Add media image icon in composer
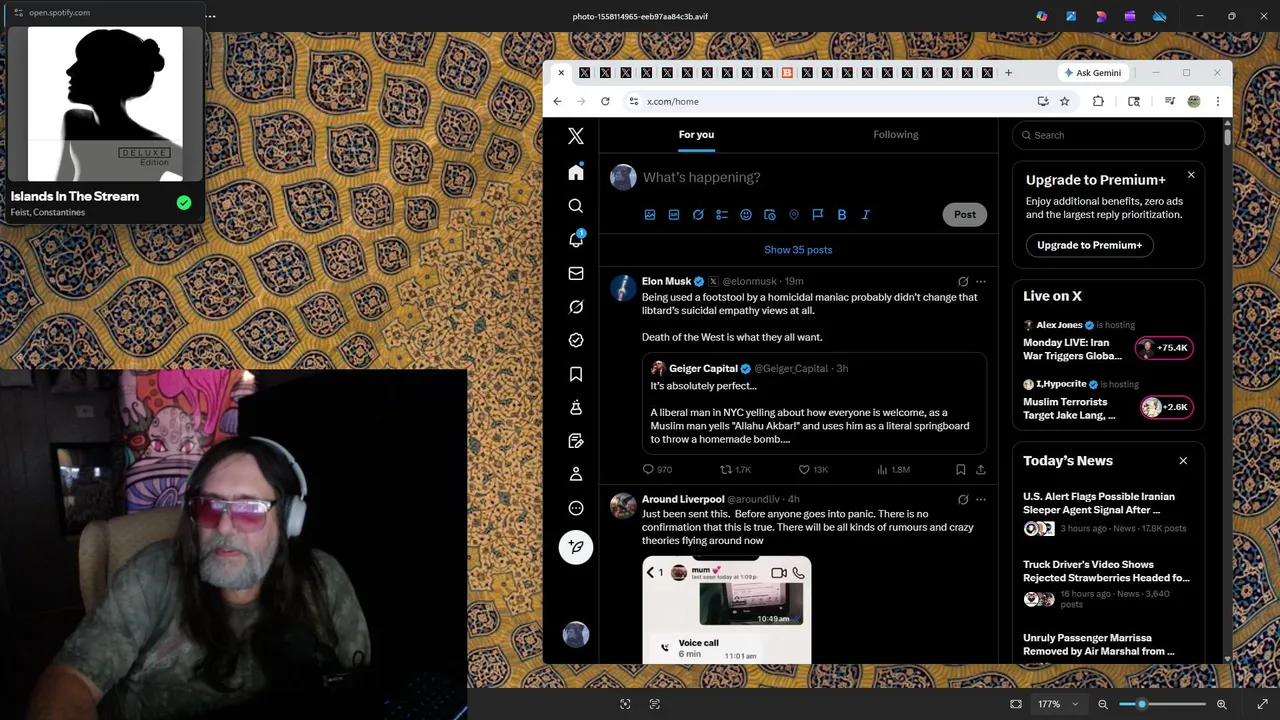The width and height of the screenshot is (1280, 720). point(650,214)
